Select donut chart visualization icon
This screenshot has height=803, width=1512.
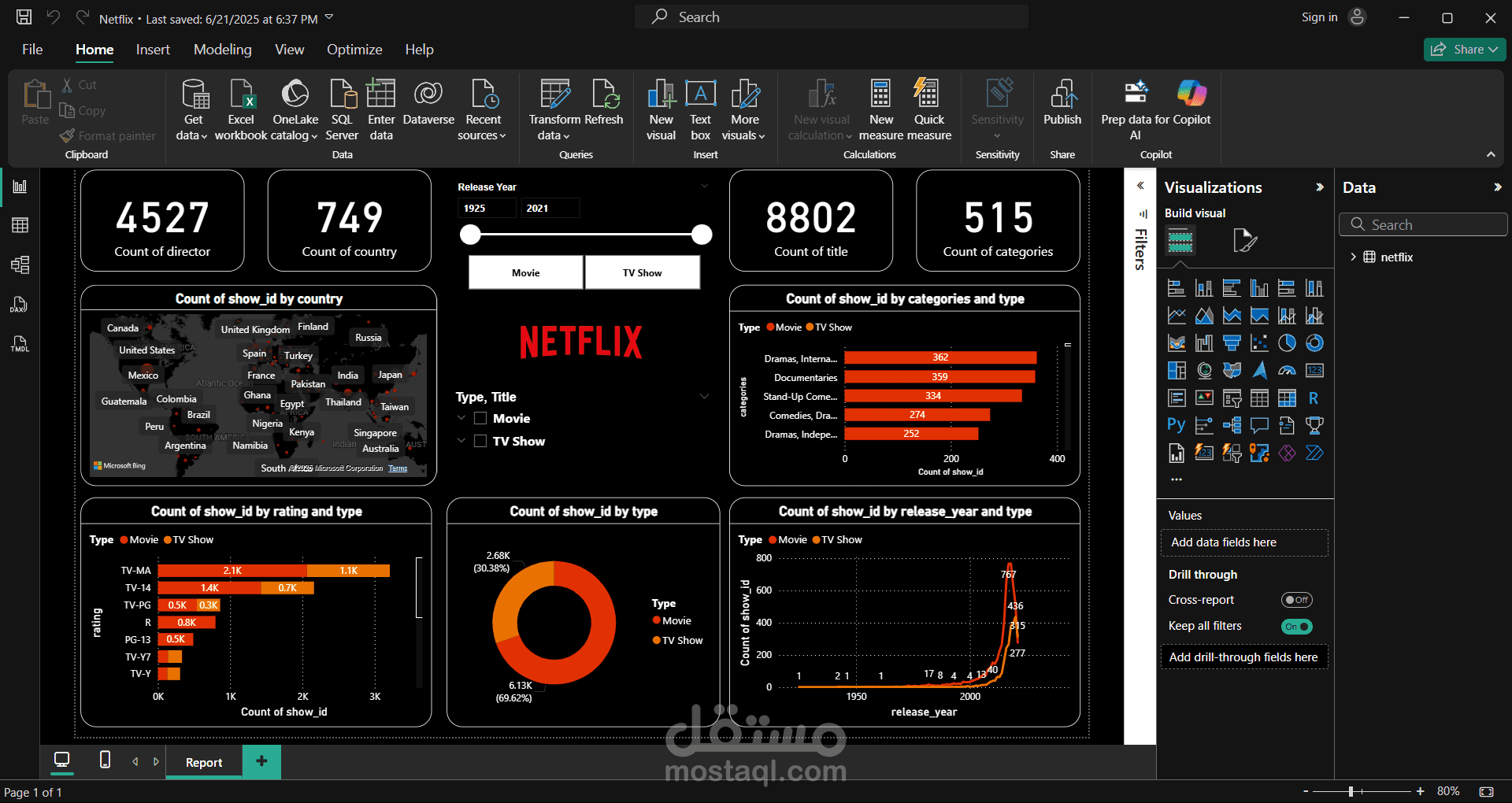click(x=1314, y=343)
